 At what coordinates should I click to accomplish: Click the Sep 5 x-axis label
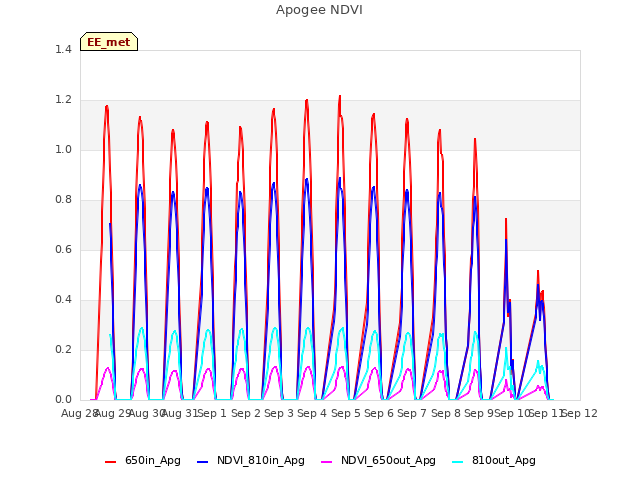(x=346, y=413)
